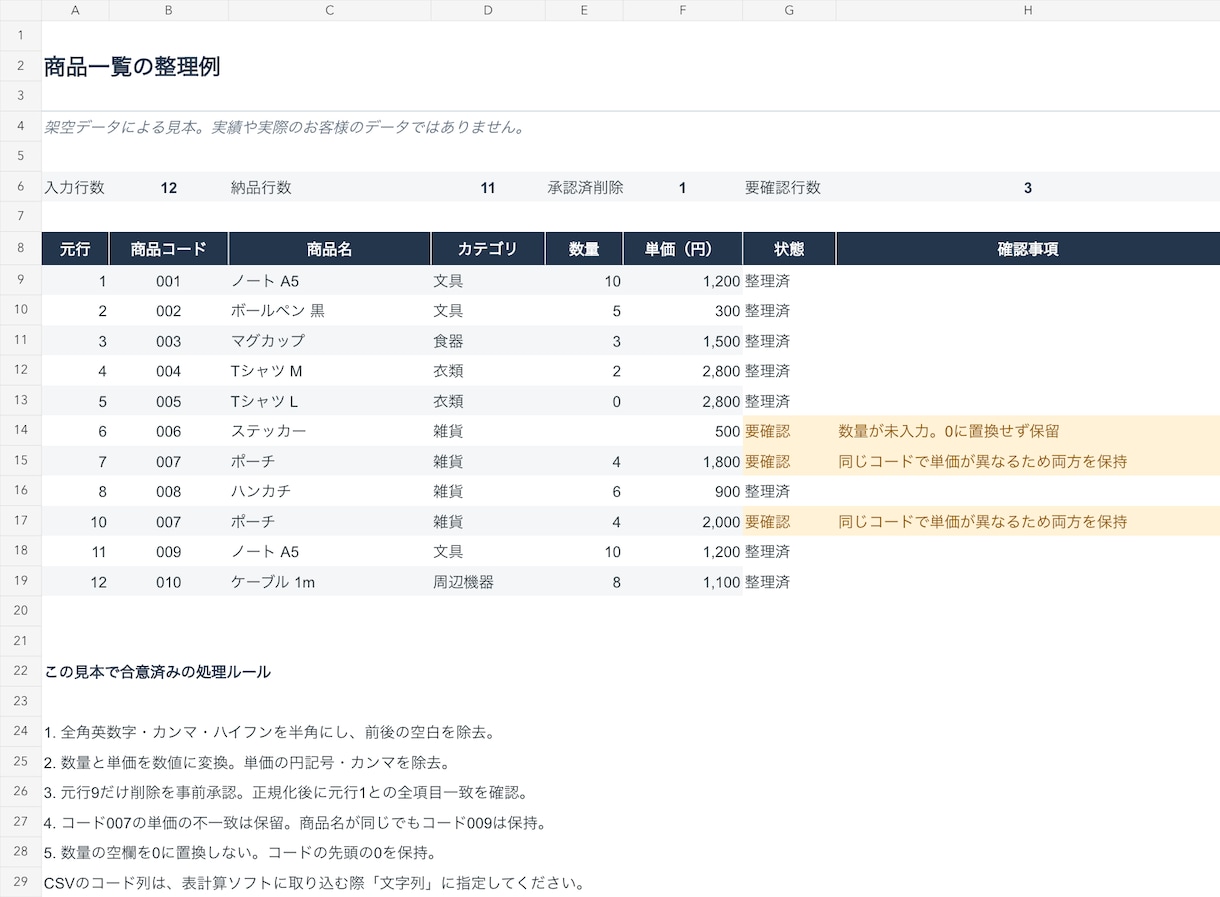Click the 商品名 table header
Screen dimensions: 1220x897
pyautogui.click(x=330, y=249)
